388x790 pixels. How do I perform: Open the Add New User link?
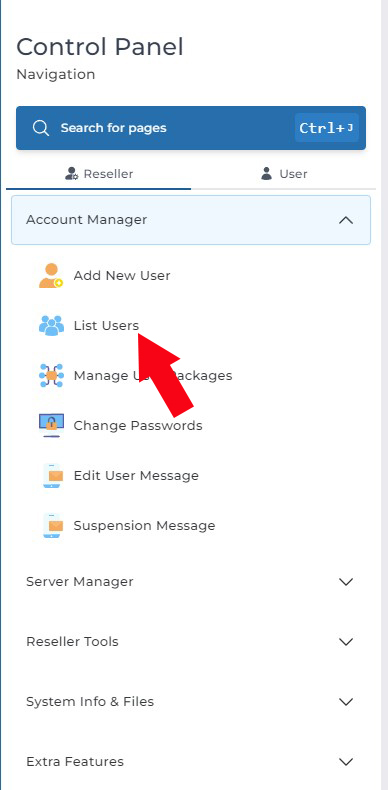click(x=122, y=276)
